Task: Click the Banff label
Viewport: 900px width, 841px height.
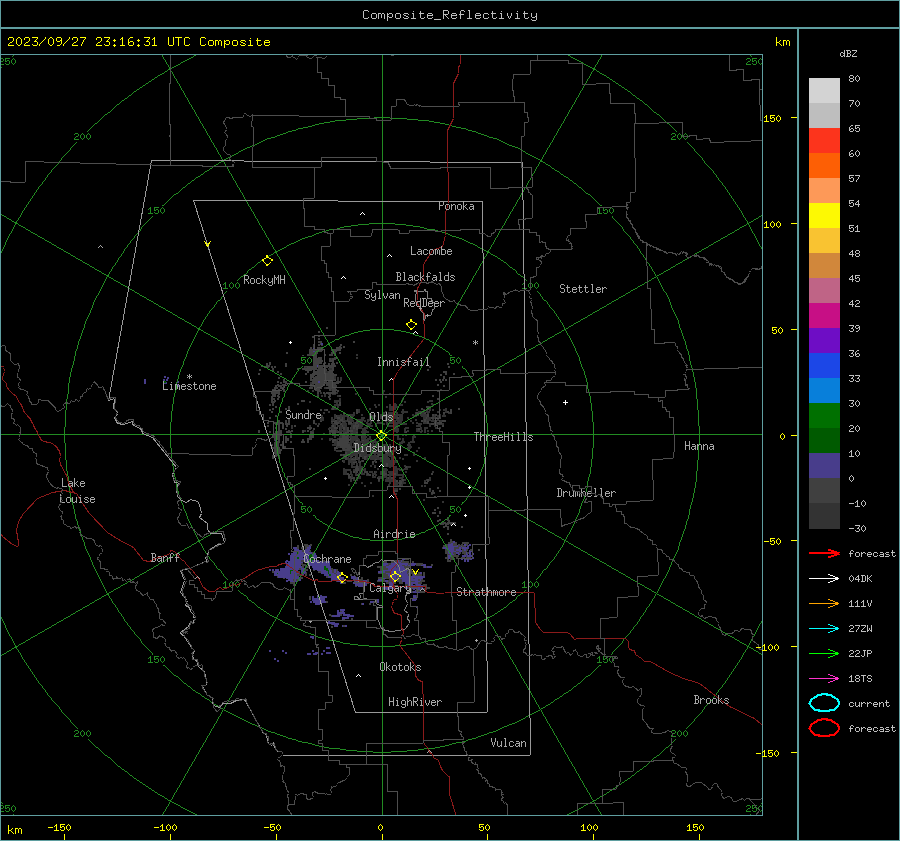Action: point(165,558)
